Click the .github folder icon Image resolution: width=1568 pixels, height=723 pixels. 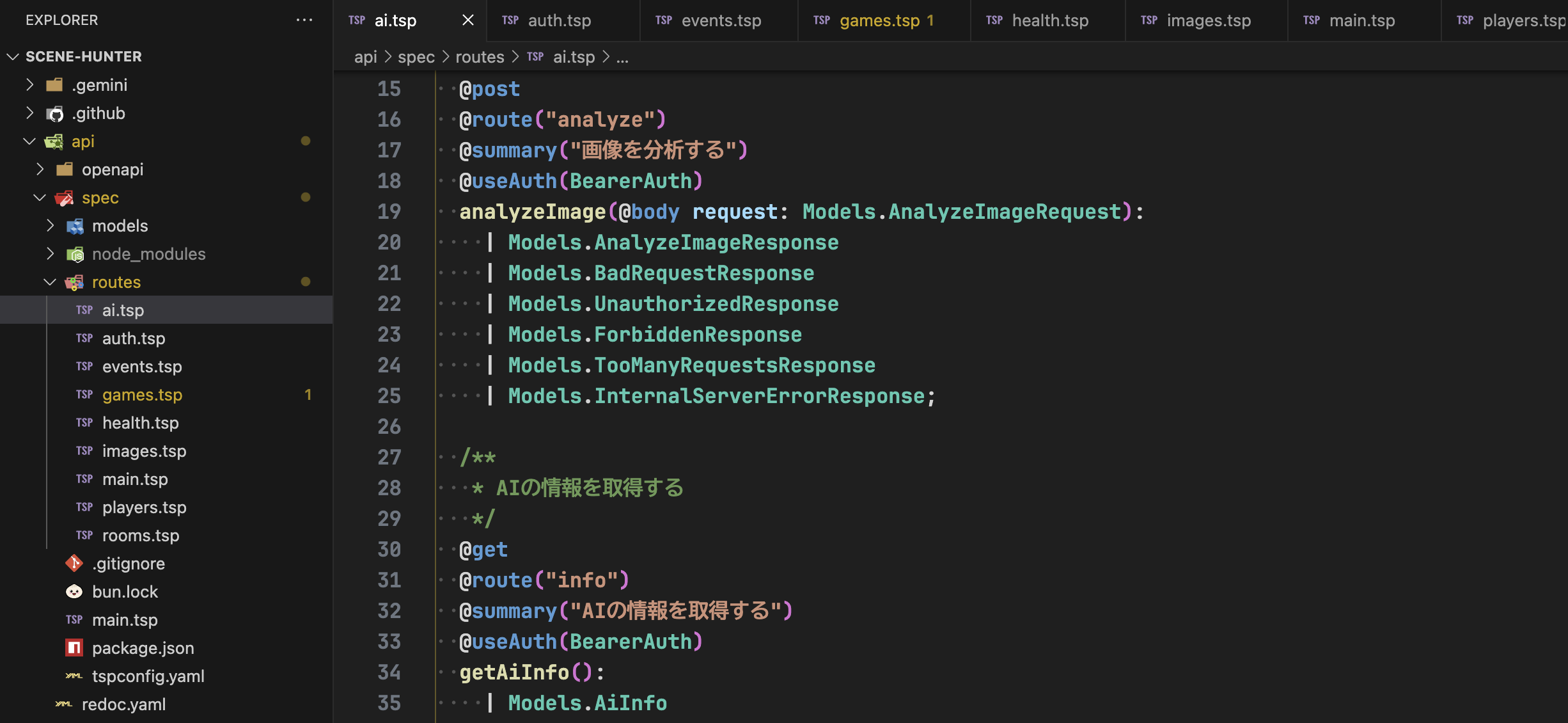[54, 113]
